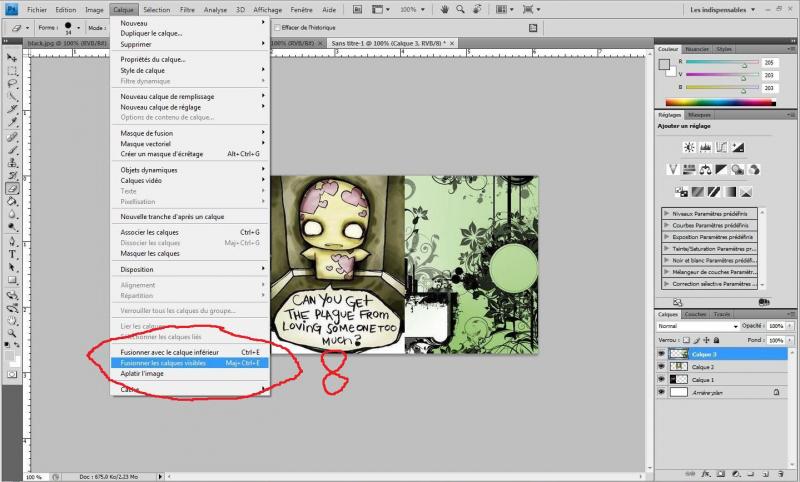Add a Vibrance adjustment (V icon)

[673, 169]
